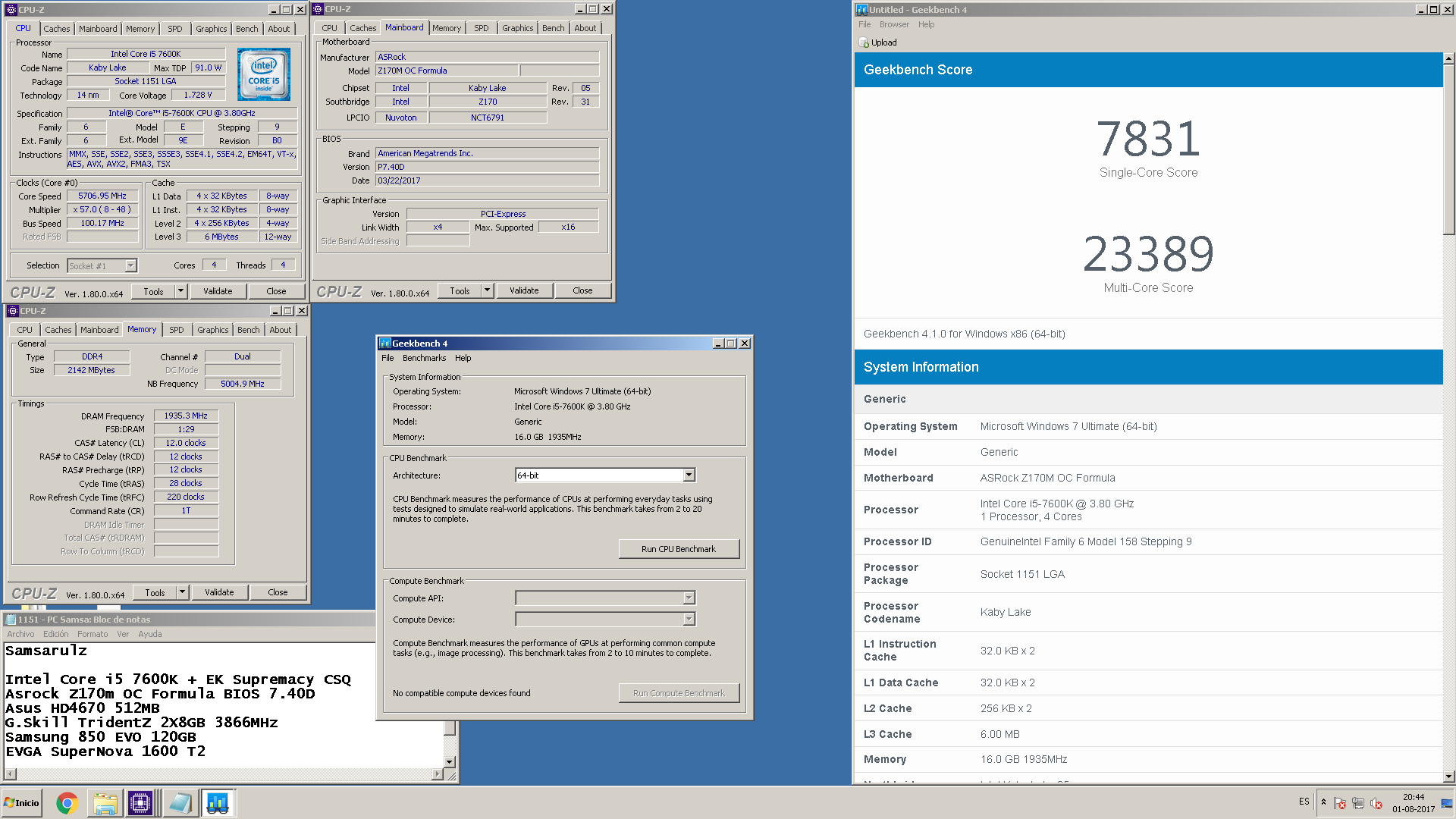Click Notepad horizontal scrollbar right arrow
Image resolution: width=1456 pixels, height=819 pixels.
coord(438,774)
